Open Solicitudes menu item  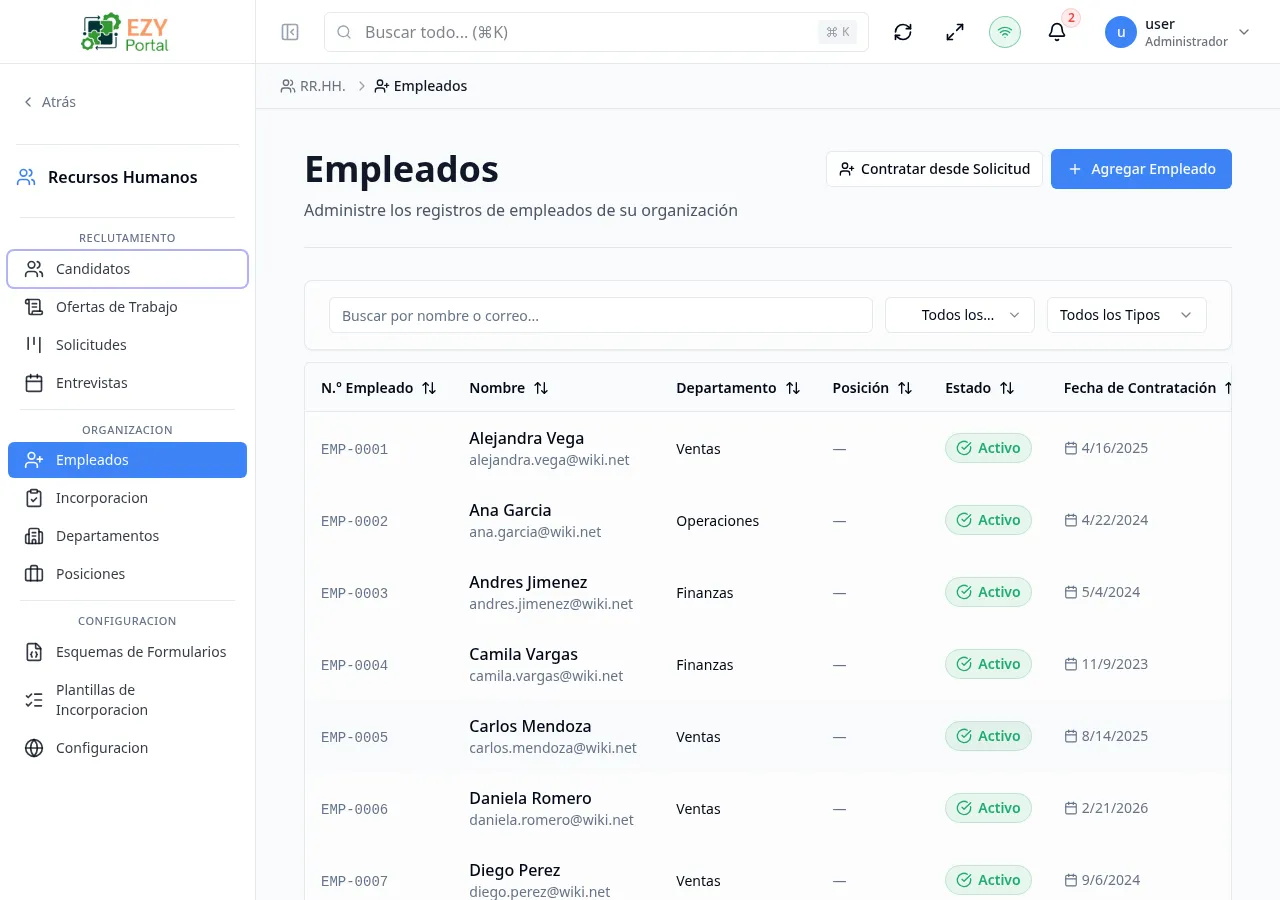[x=127, y=345]
